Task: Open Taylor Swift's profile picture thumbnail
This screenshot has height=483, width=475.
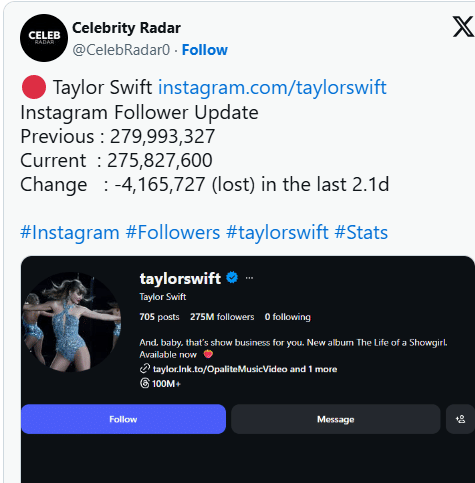Action: coord(71,322)
